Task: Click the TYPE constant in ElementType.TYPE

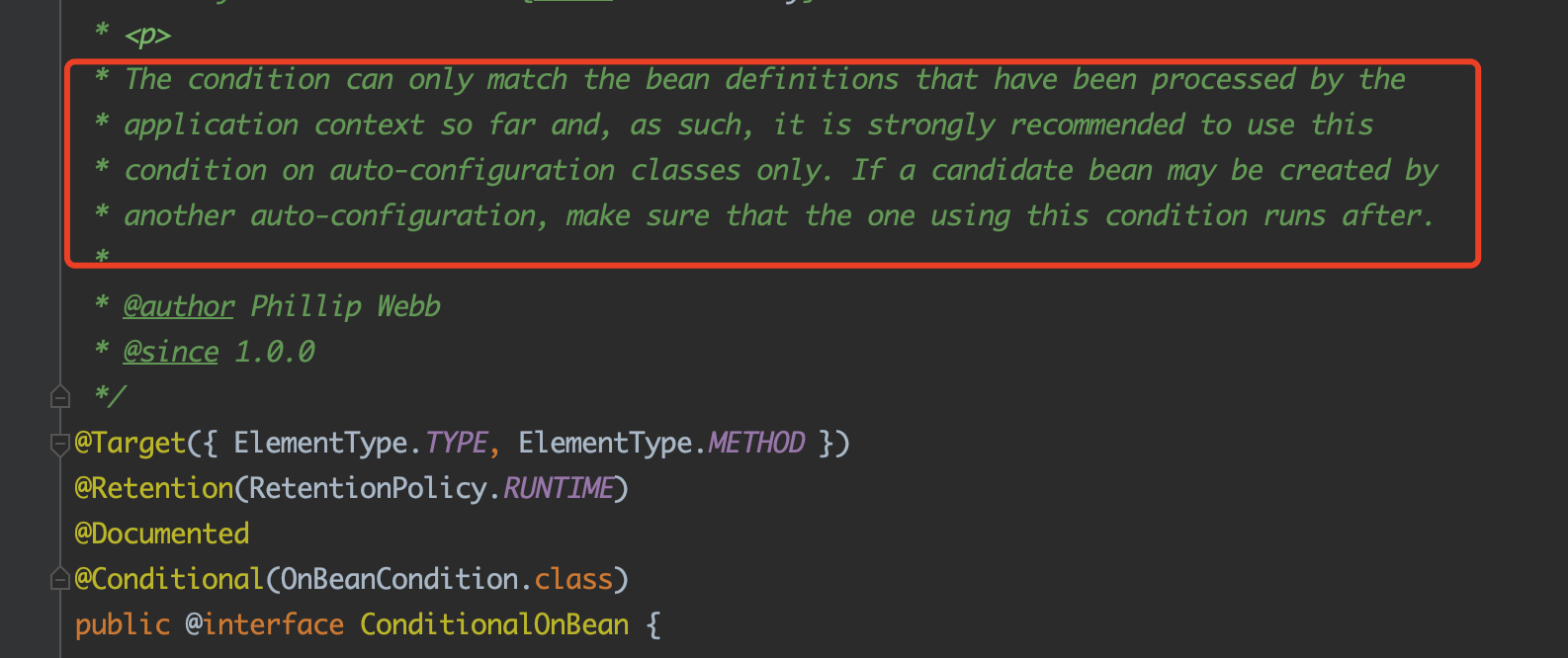Action: pos(456,443)
